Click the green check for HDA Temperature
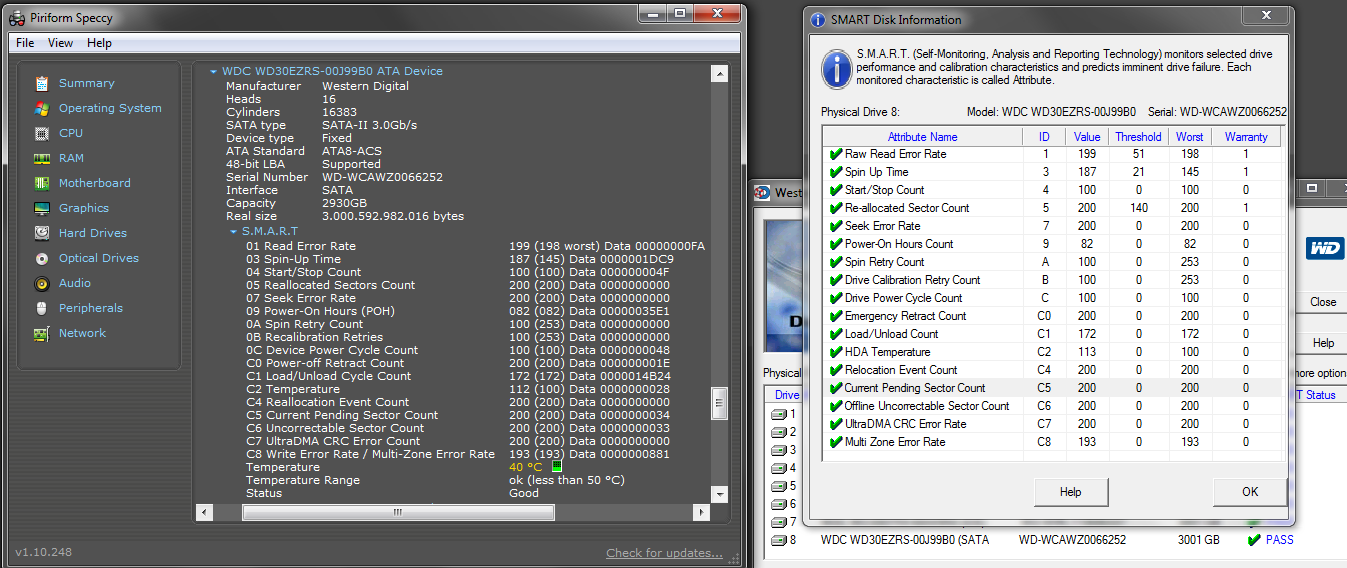The image size is (1347, 568). (835, 352)
